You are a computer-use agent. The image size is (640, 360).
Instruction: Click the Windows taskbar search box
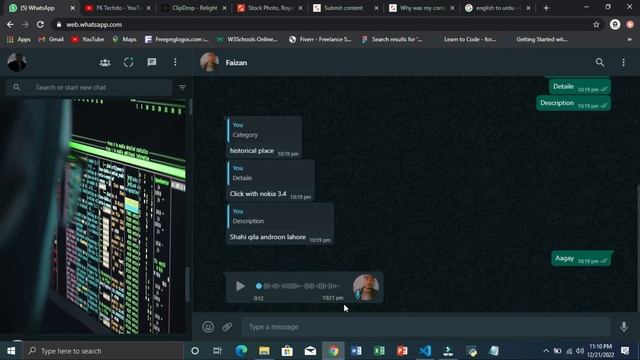[x=103, y=351]
